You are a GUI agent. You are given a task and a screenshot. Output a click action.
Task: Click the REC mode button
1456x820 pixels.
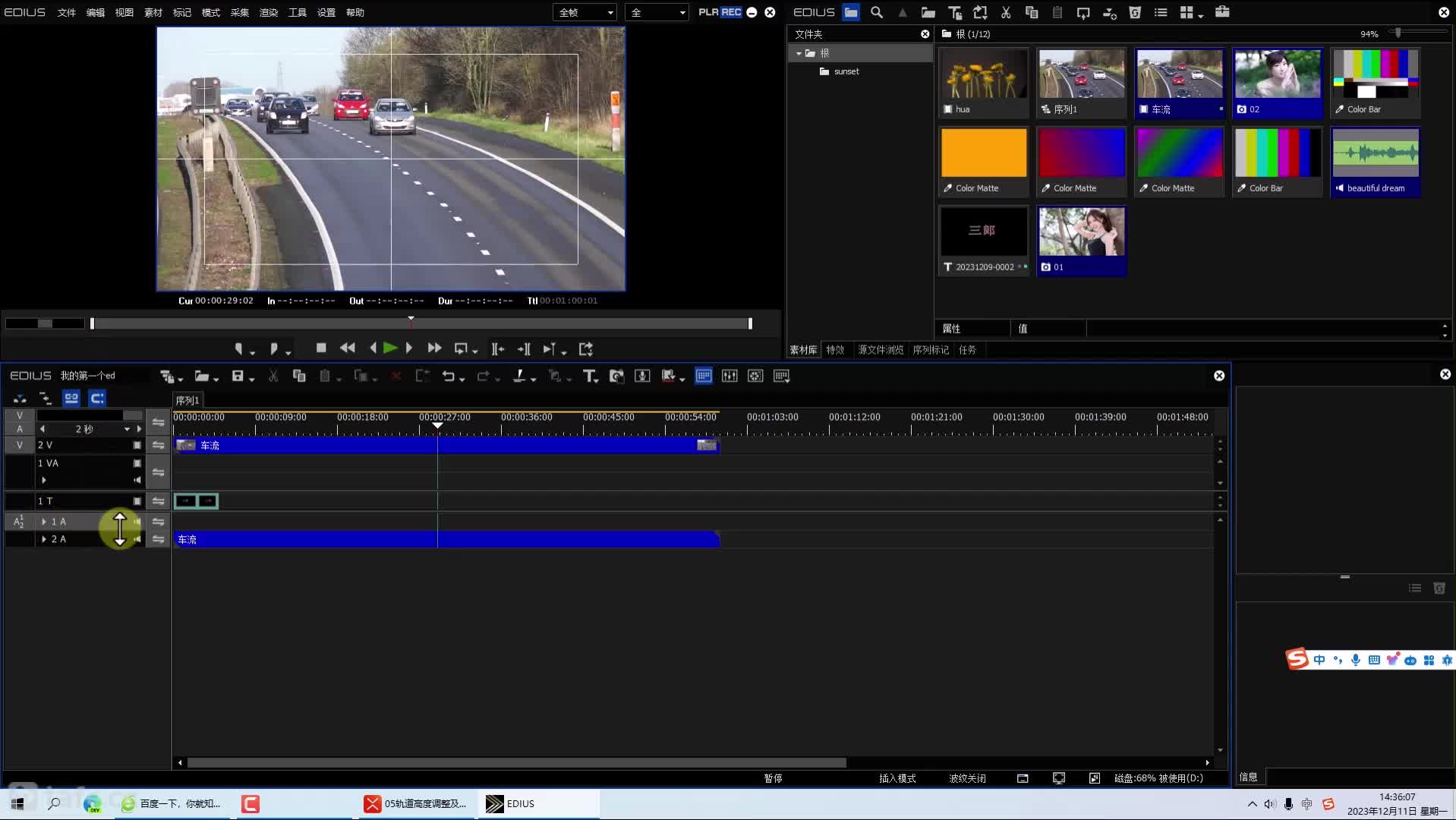(731, 12)
